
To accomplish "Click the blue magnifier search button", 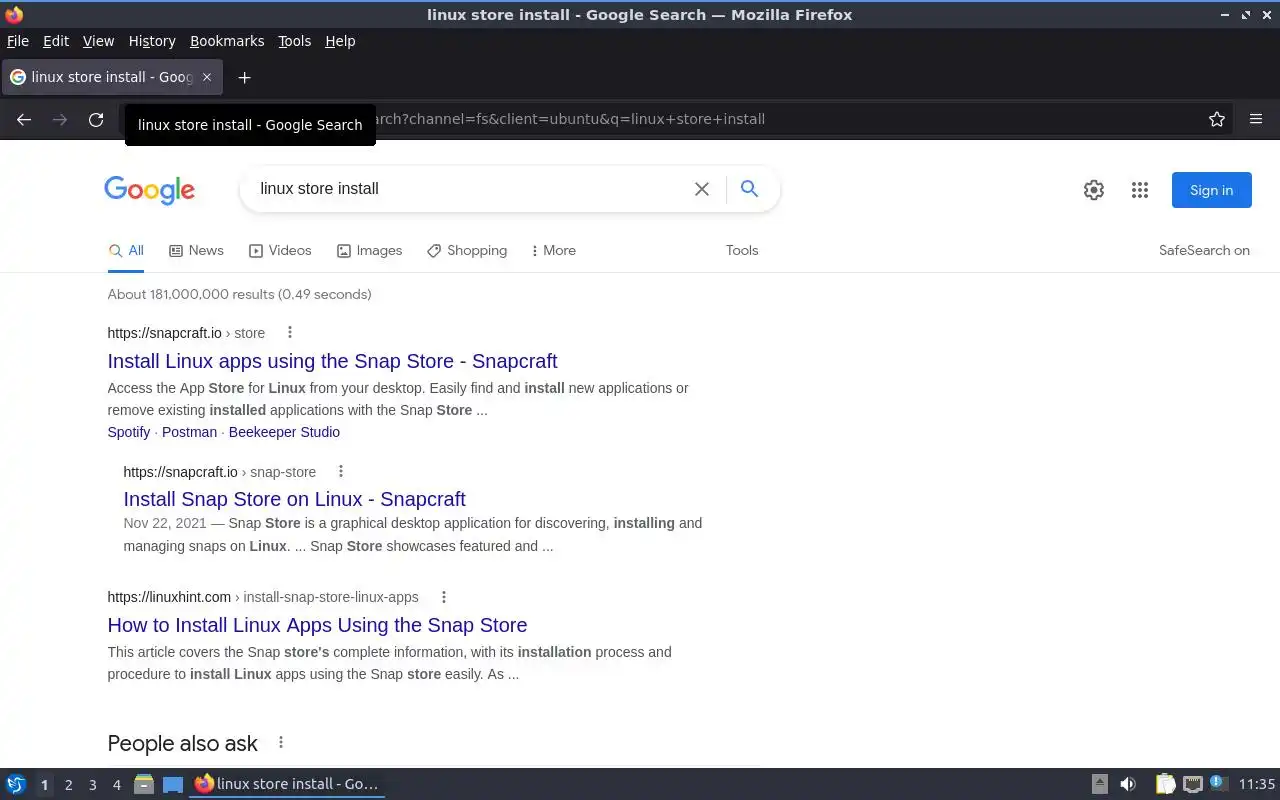I will point(749,188).
